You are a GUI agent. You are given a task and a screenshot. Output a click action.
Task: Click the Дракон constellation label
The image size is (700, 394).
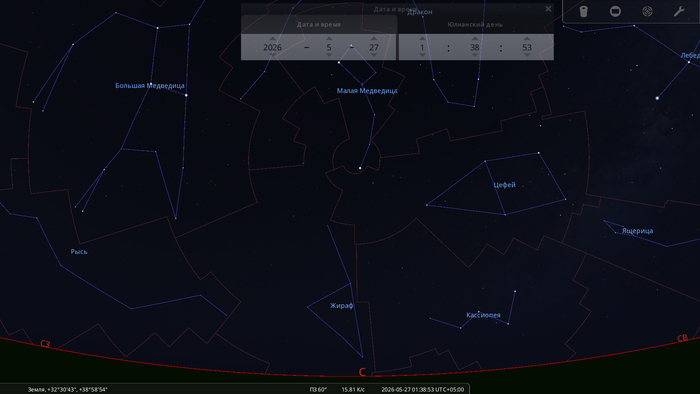[x=420, y=12]
